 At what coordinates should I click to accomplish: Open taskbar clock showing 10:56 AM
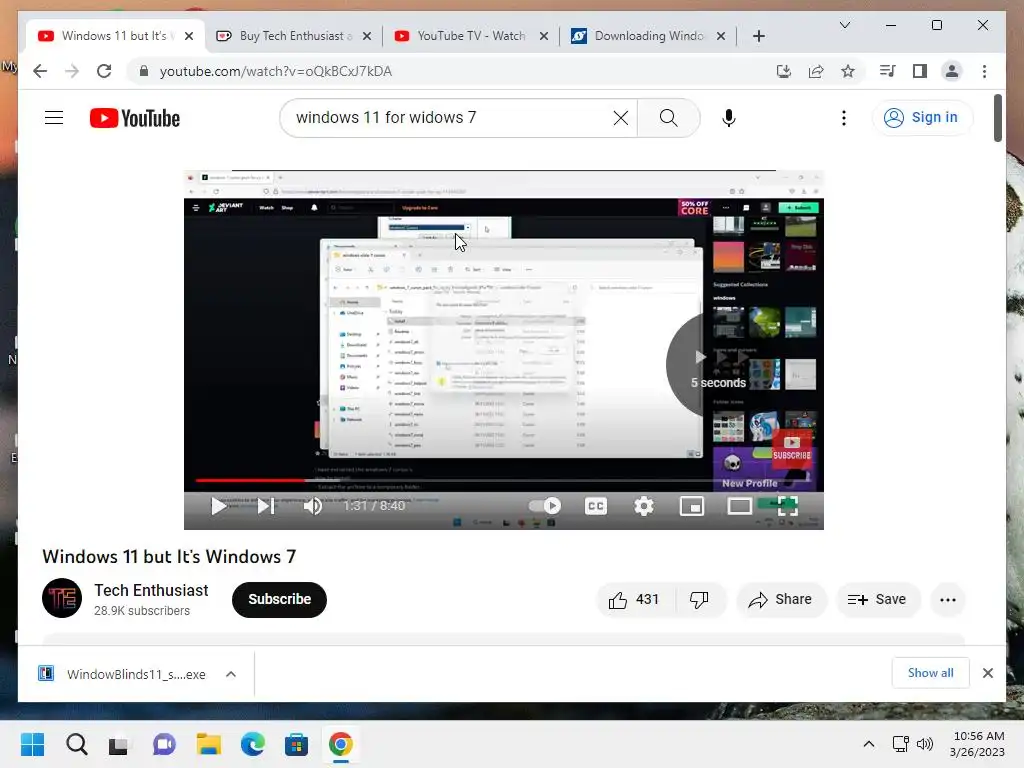(x=978, y=744)
